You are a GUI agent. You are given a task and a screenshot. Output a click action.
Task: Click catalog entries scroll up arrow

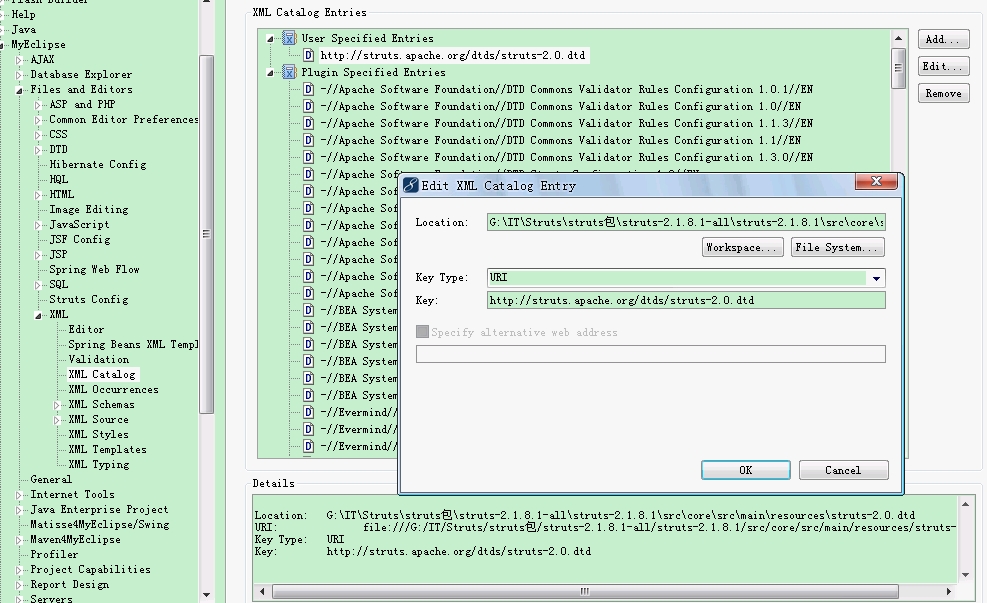(898, 38)
